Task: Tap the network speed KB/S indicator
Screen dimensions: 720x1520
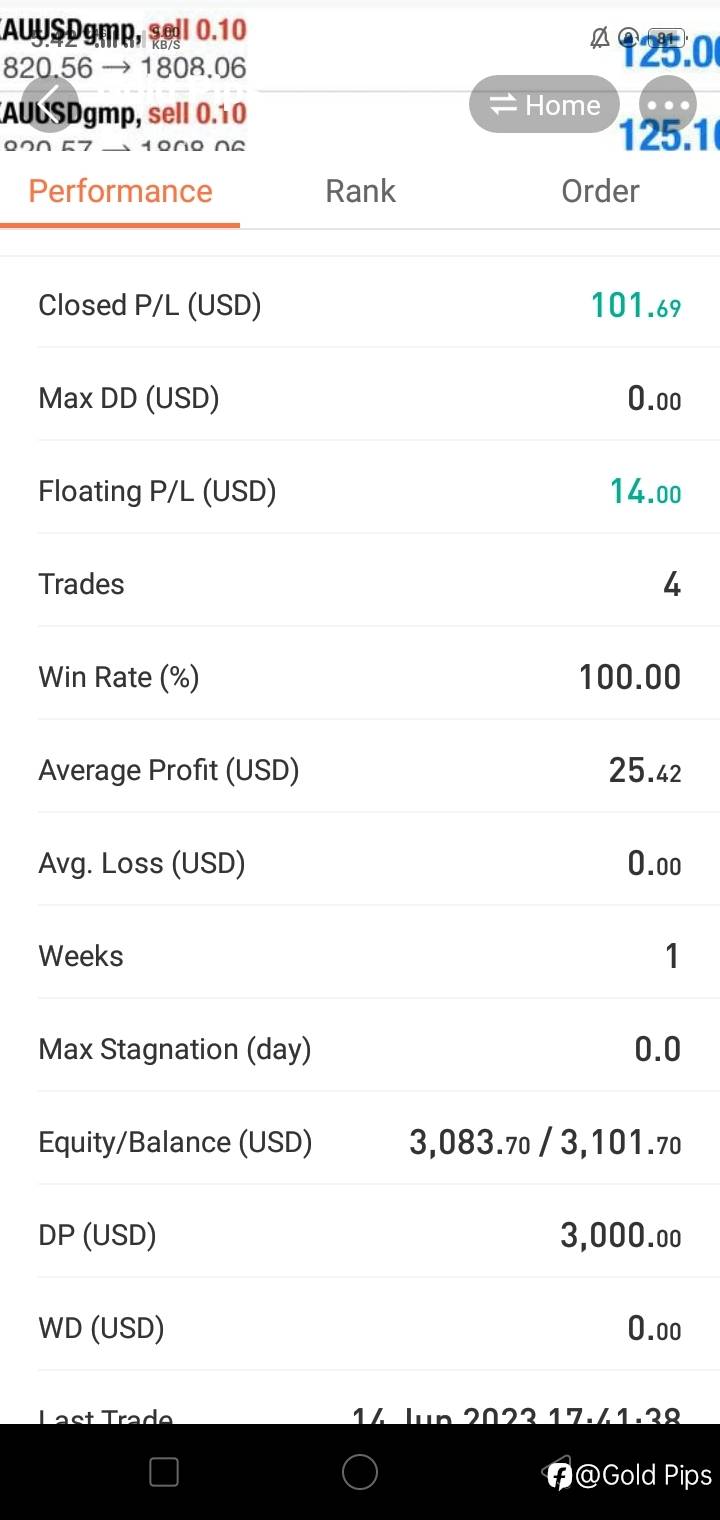Action: point(166,38)
